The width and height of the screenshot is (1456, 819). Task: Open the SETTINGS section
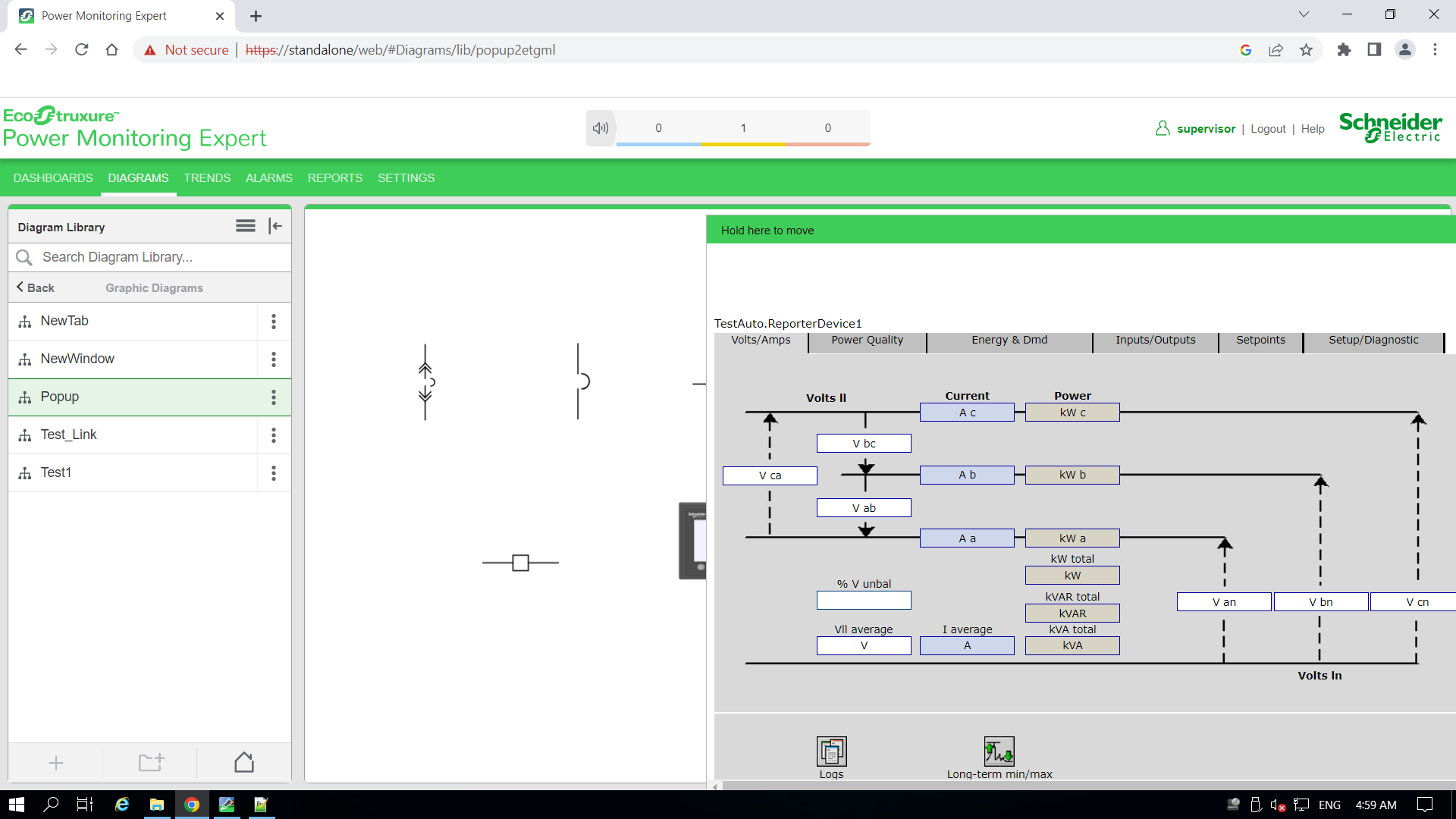coord(406,178)
